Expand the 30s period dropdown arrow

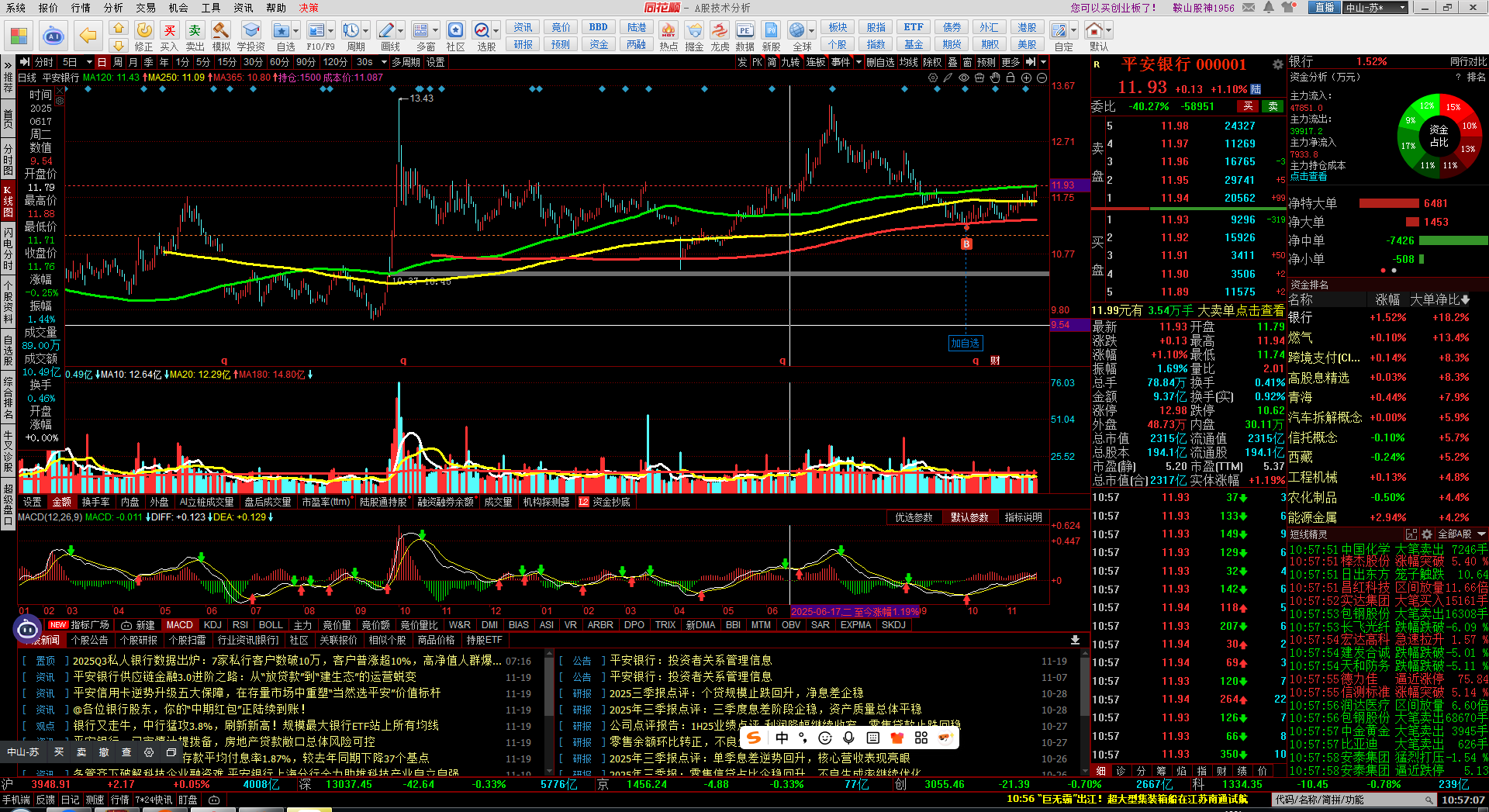coord(383,62)
